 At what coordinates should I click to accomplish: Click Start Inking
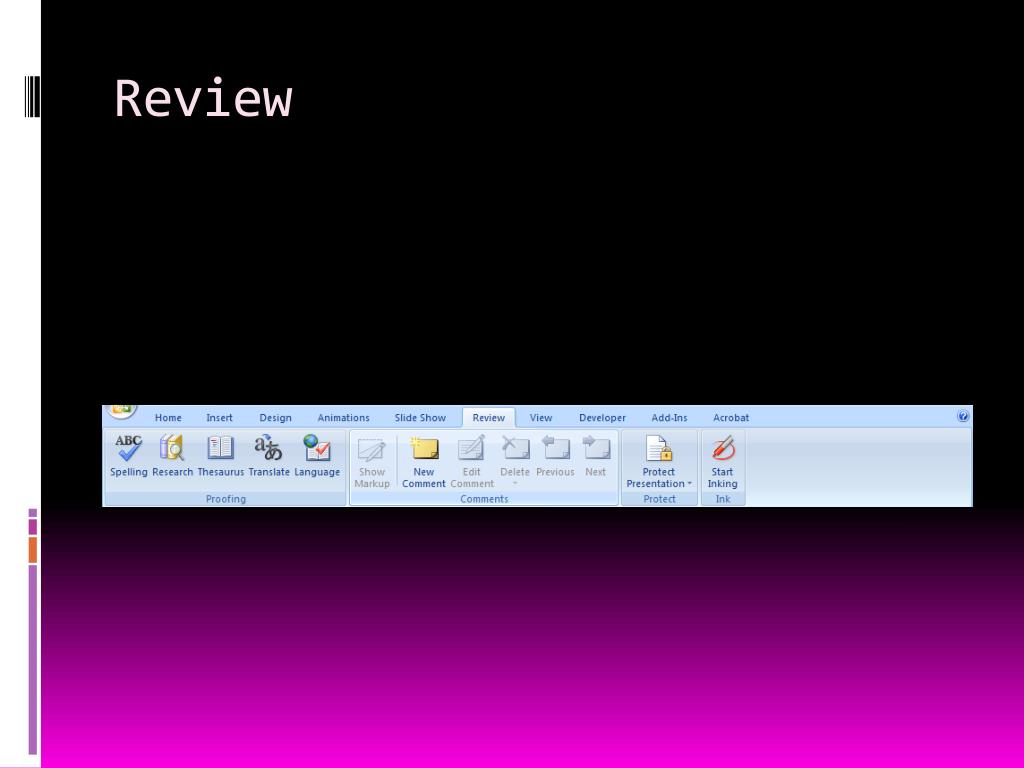click(722, 461)
